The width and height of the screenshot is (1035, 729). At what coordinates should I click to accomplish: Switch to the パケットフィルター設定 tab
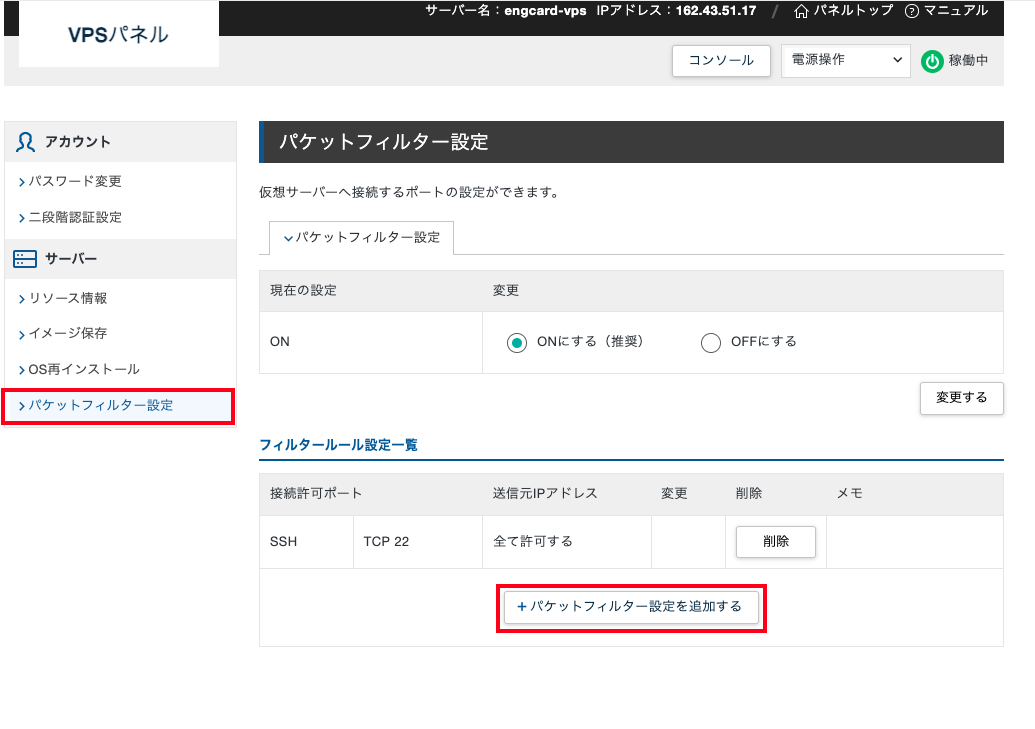click(x=360, y=238)
